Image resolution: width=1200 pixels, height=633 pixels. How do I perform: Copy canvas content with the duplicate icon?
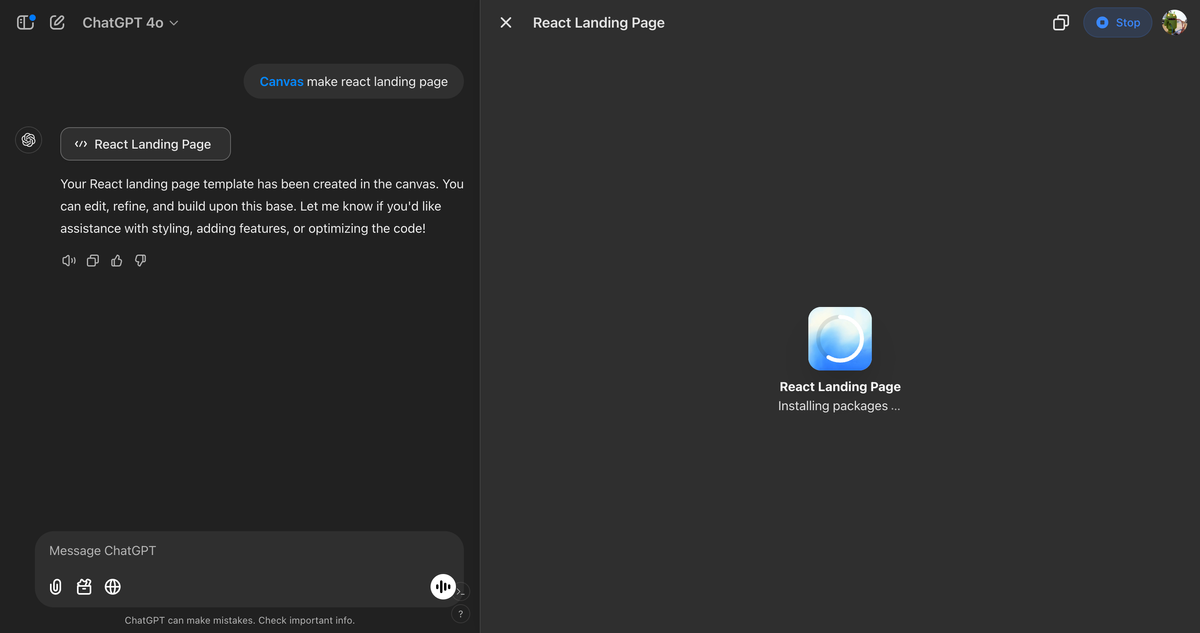1061,22
